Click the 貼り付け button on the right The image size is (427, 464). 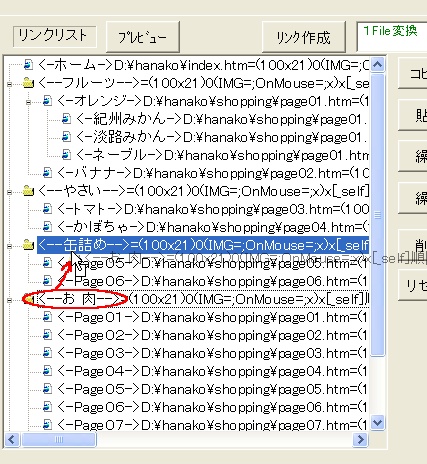413,115
